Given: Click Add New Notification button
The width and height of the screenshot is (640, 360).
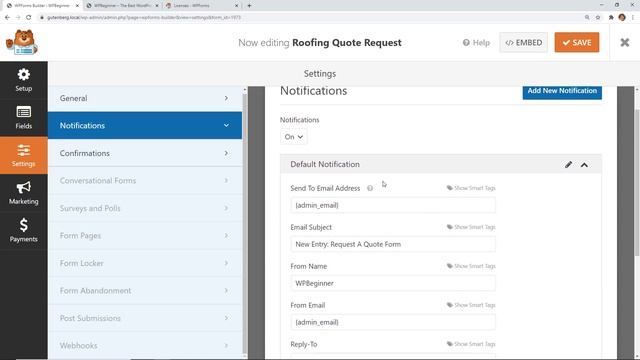Looking at the screenshot, I should 562,91.
